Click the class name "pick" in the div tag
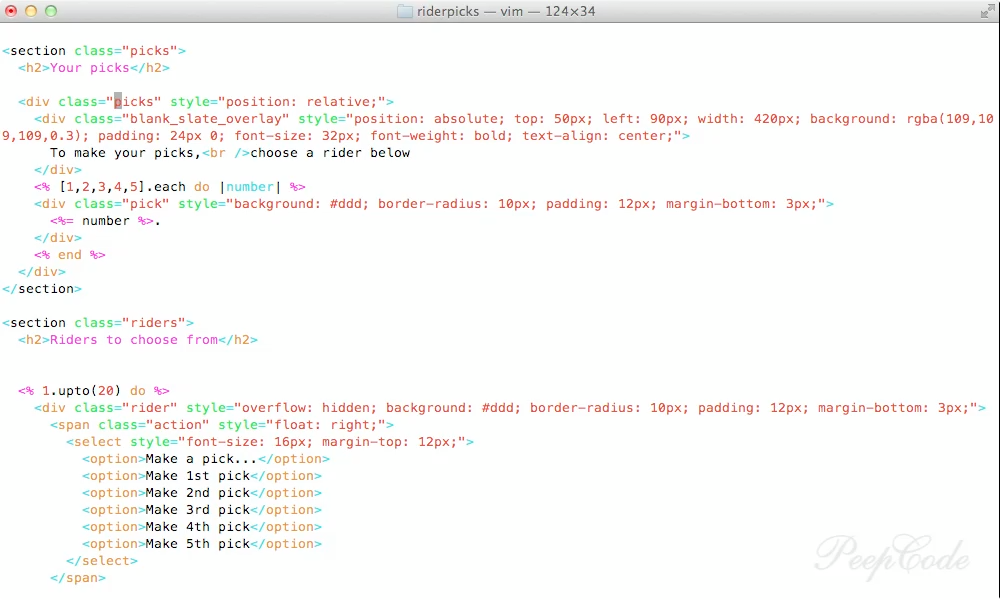 146,204
